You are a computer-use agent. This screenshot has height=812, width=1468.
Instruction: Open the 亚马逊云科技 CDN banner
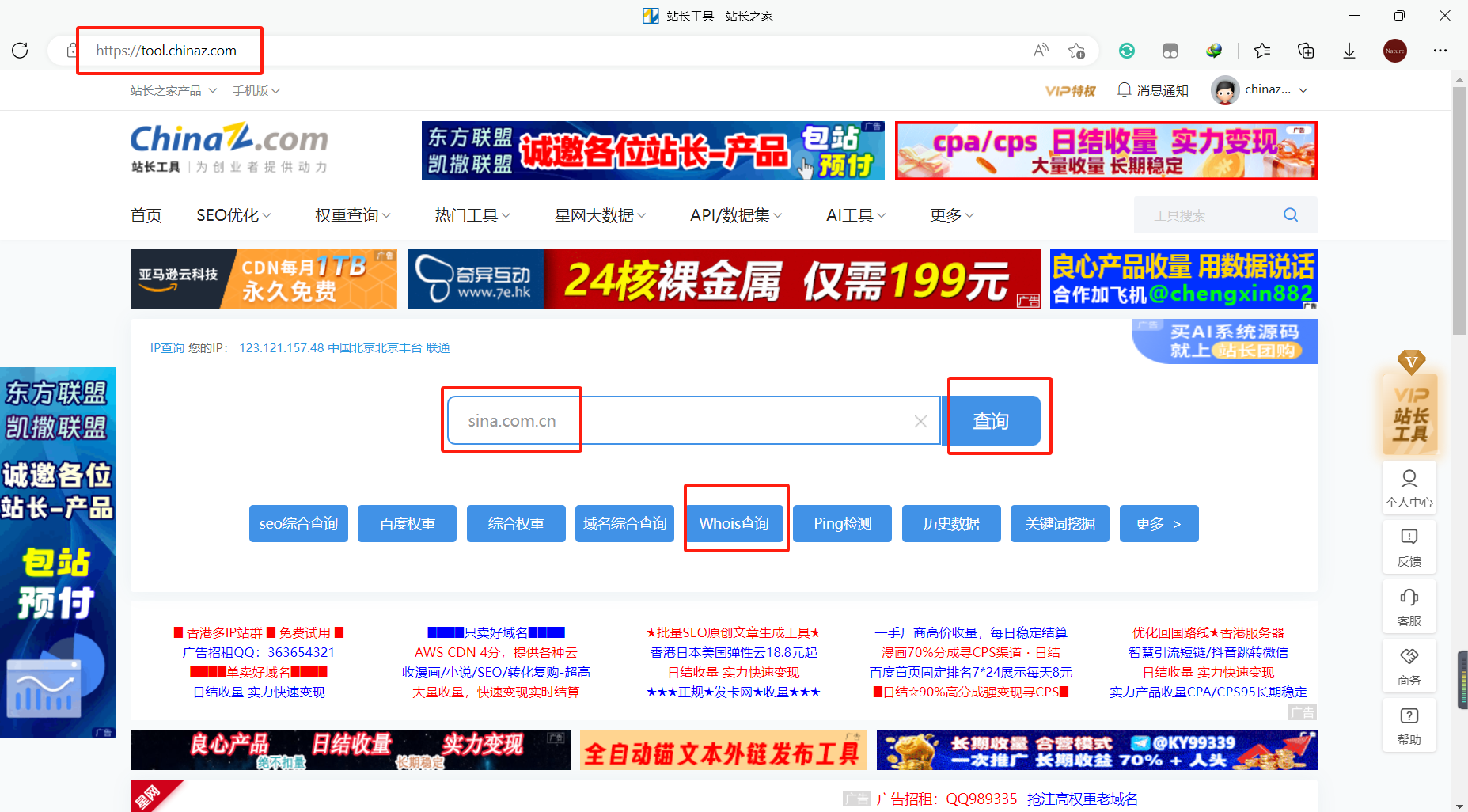point(264,279)
